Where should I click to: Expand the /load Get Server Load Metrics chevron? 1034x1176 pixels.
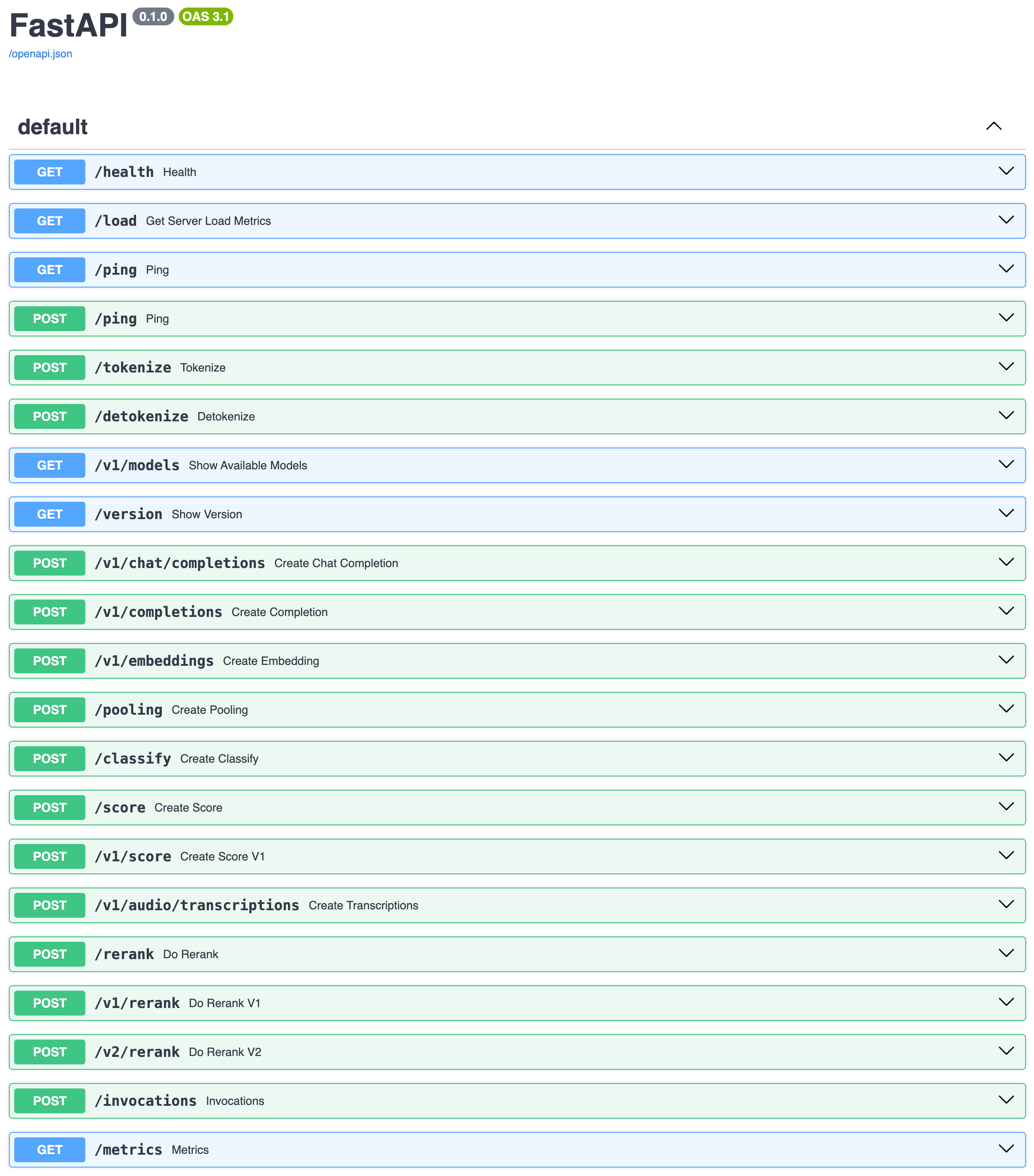(1005, 220)
